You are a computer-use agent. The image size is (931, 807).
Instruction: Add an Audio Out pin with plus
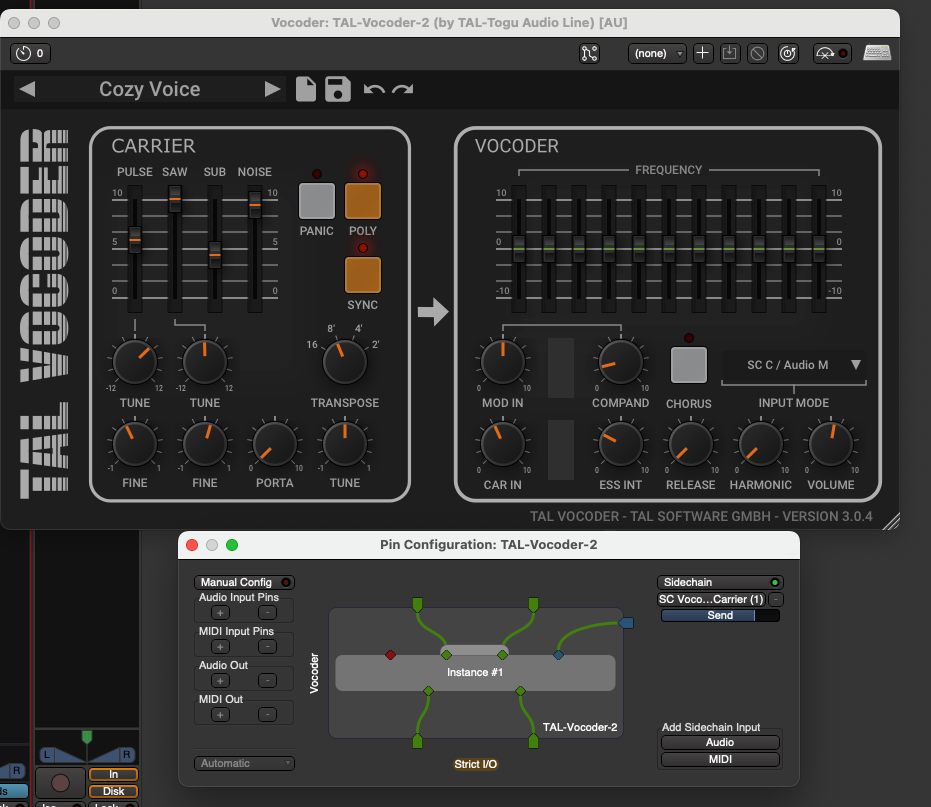click(220, 681)
